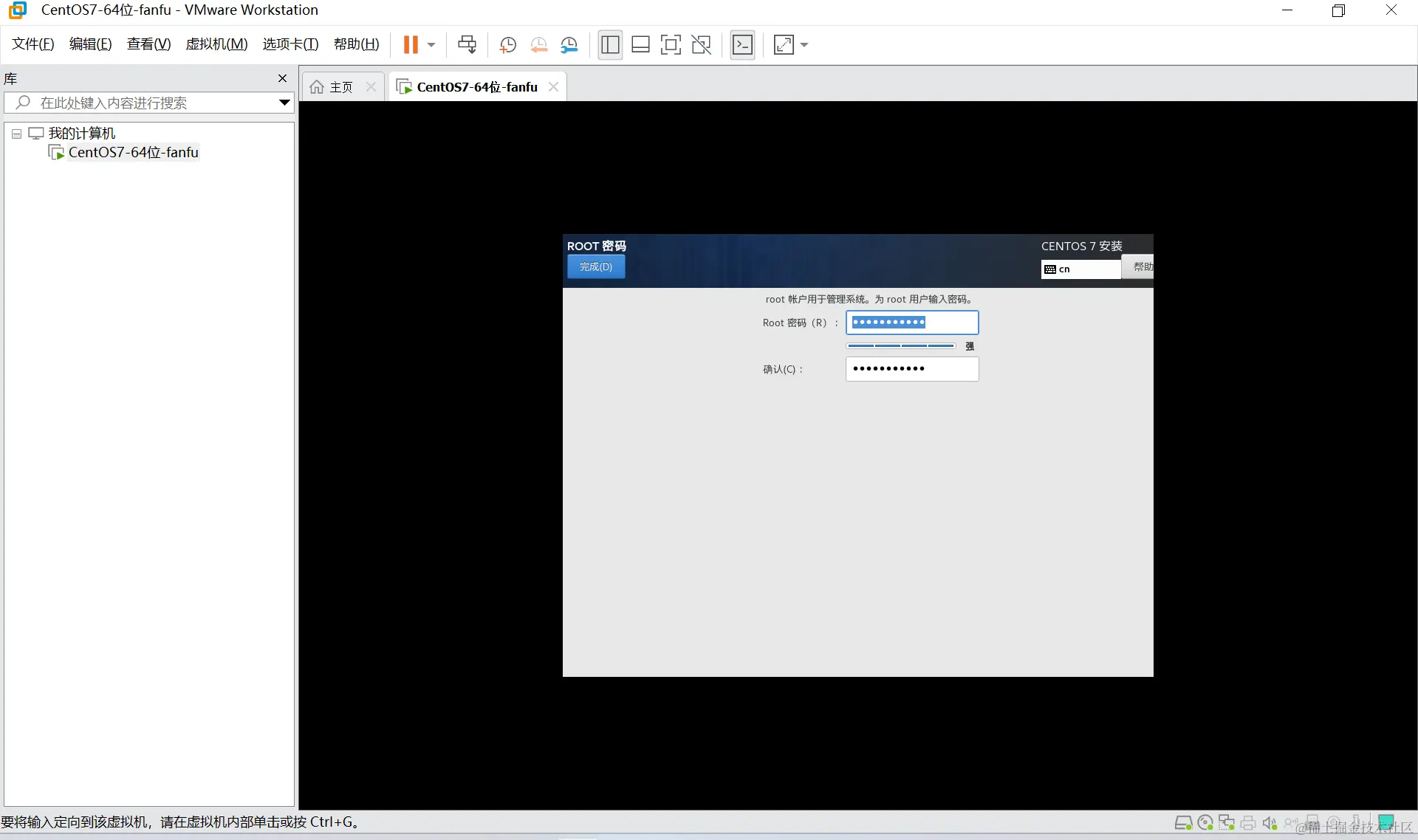Revert to the previous snapshot icon
The height and width of the screenshot is (840, 1418).
[538, 45]
